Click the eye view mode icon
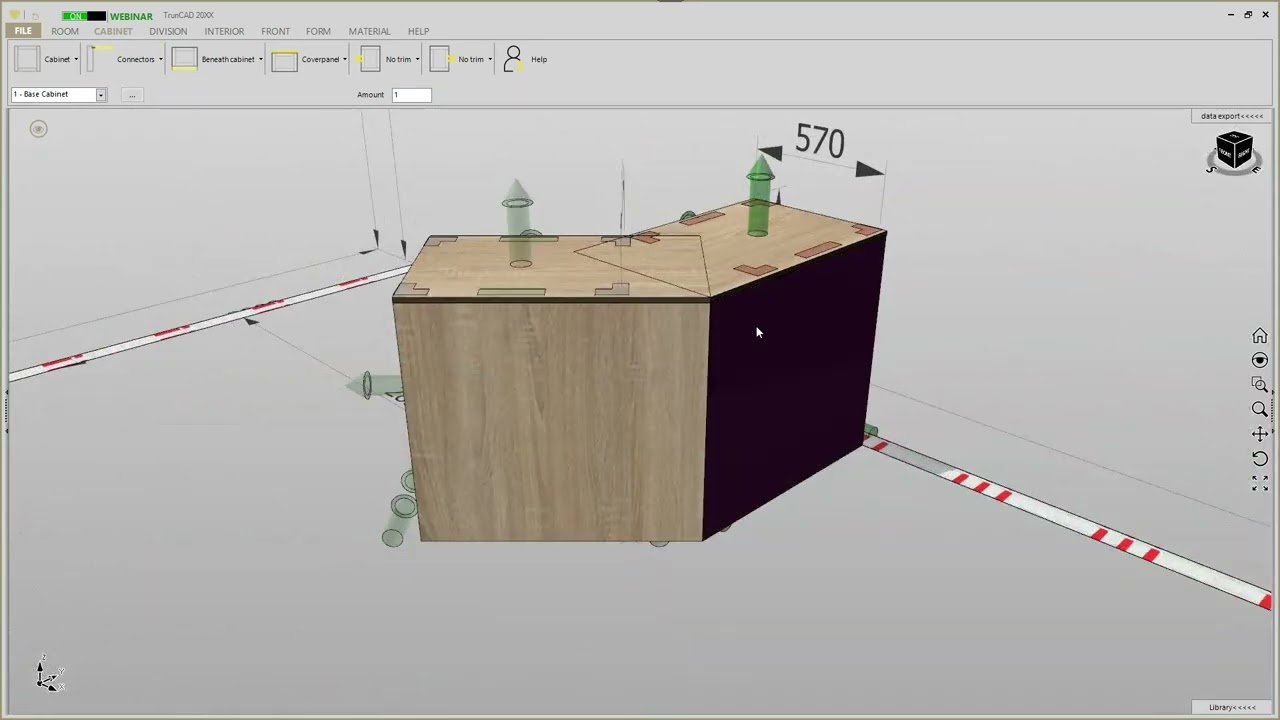The width and height of the screenshot is (1280, 720). tap(1260, 360)
